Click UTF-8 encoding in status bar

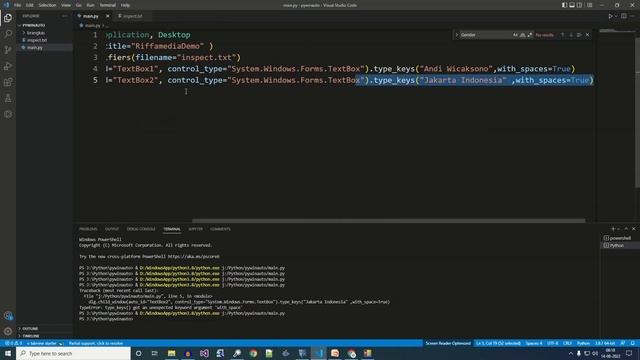click(x=552, y=343)
